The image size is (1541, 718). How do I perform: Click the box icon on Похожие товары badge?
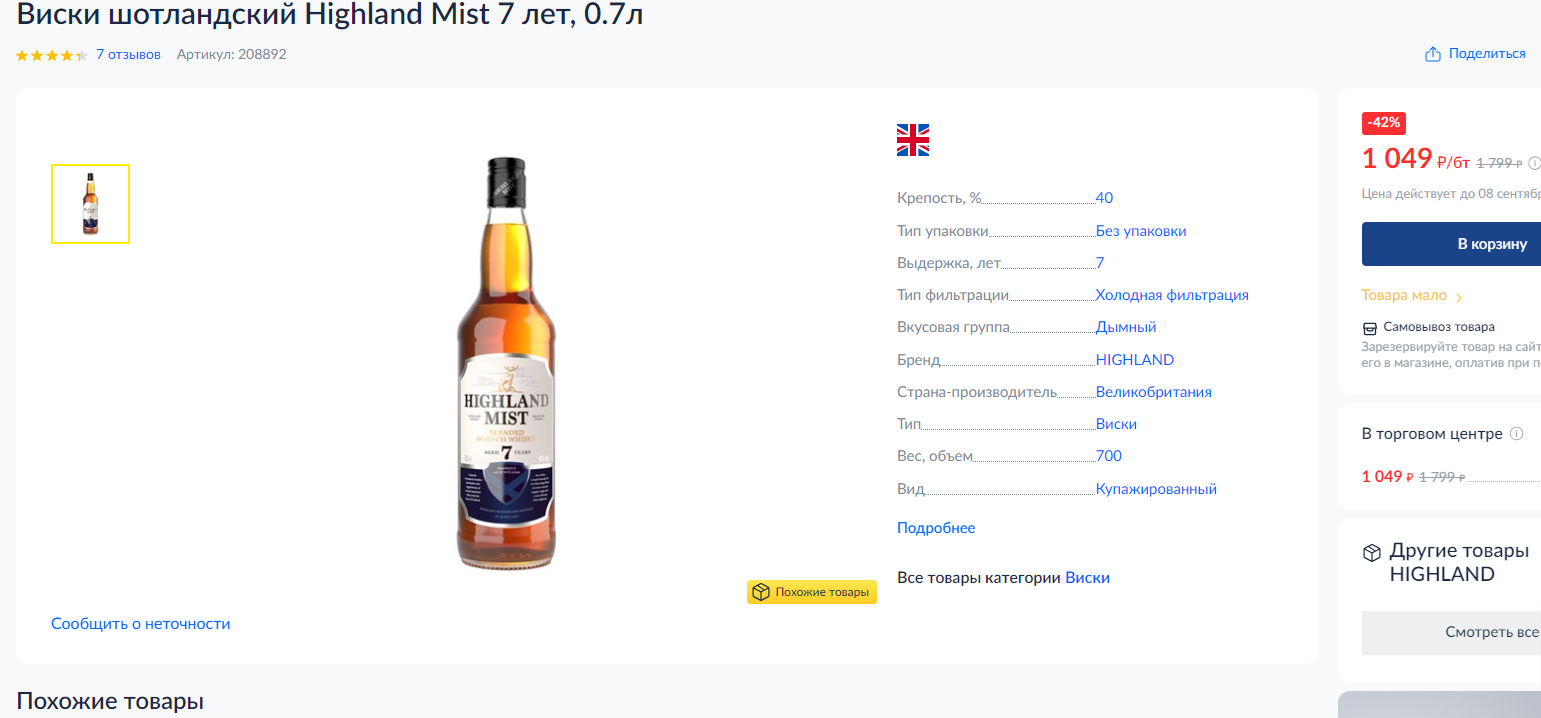(761, 592)
